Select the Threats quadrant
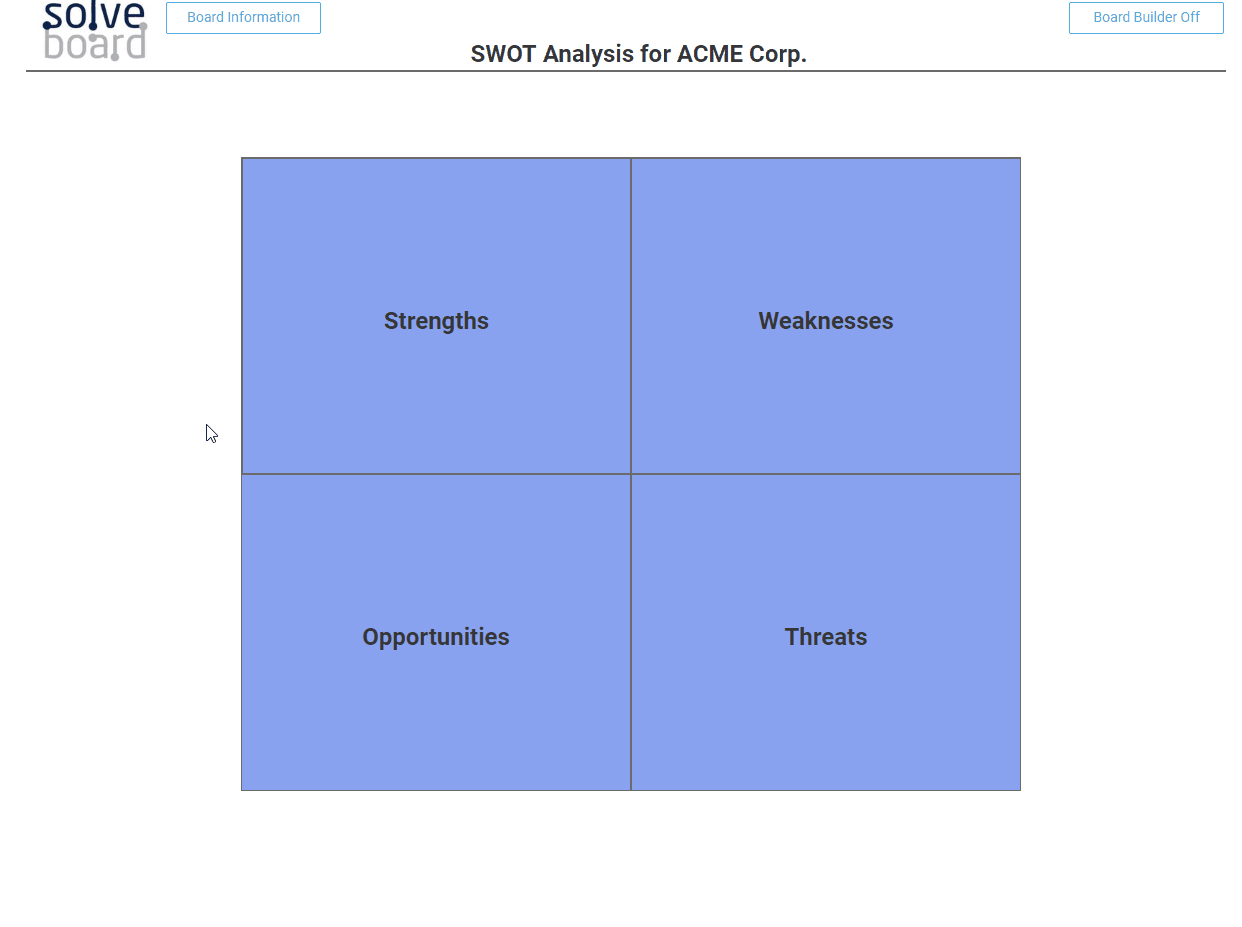The image size is (1242, 927). click(x=826, y=632)
